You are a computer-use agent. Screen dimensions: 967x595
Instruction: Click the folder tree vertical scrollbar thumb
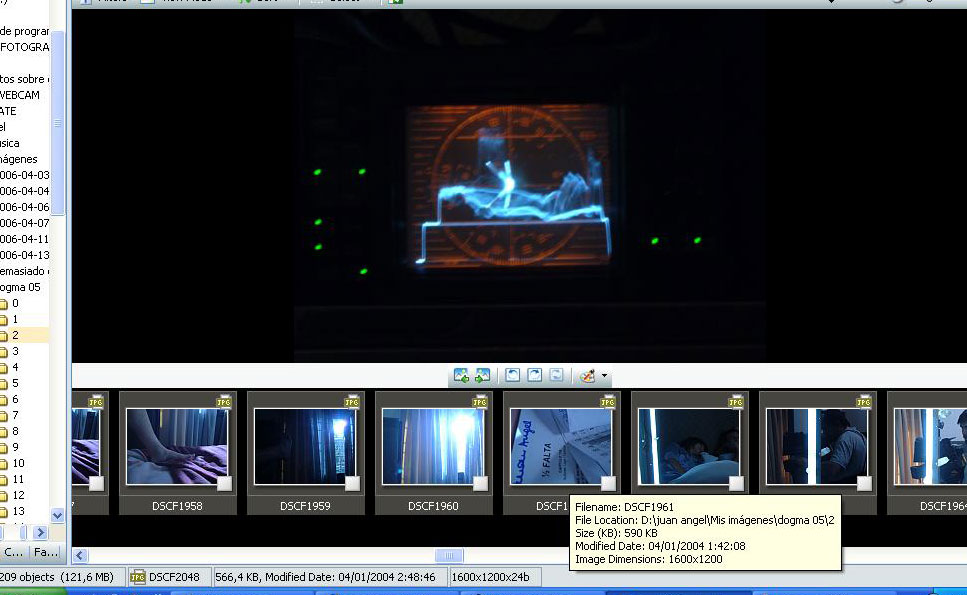[x=57, y=123]
